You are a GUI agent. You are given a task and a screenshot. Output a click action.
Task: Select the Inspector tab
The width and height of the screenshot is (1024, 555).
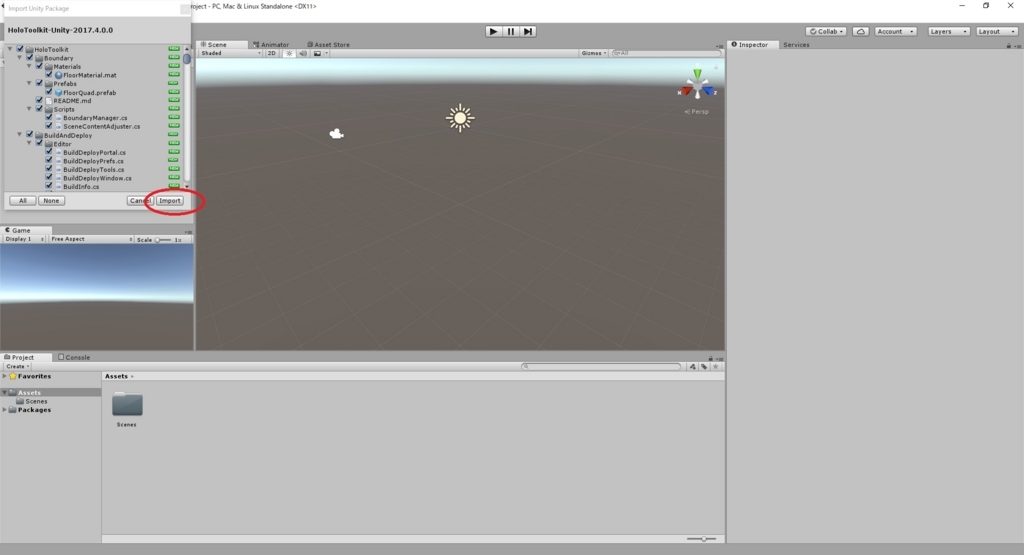[750, 44]
